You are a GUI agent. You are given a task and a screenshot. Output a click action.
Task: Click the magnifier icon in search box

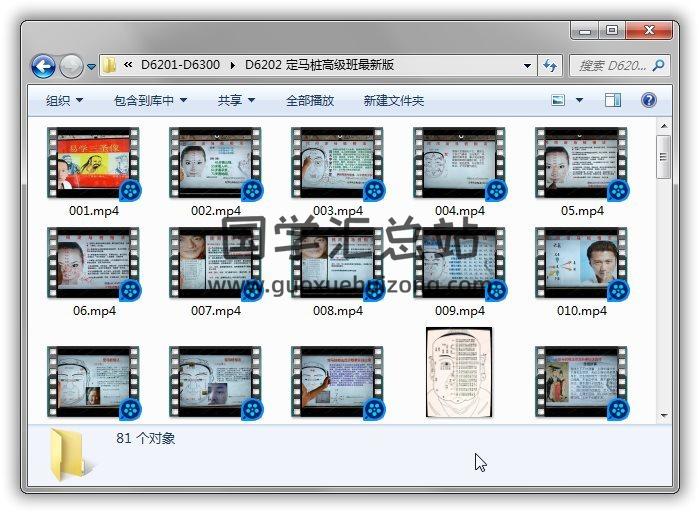[x=658, y=66]
